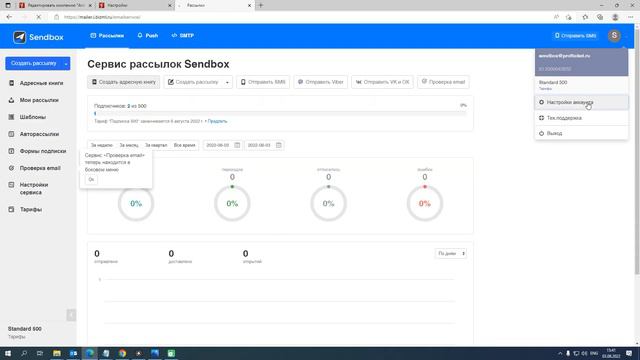Click the toolbar Создать рассылку button

pos(193,82)
